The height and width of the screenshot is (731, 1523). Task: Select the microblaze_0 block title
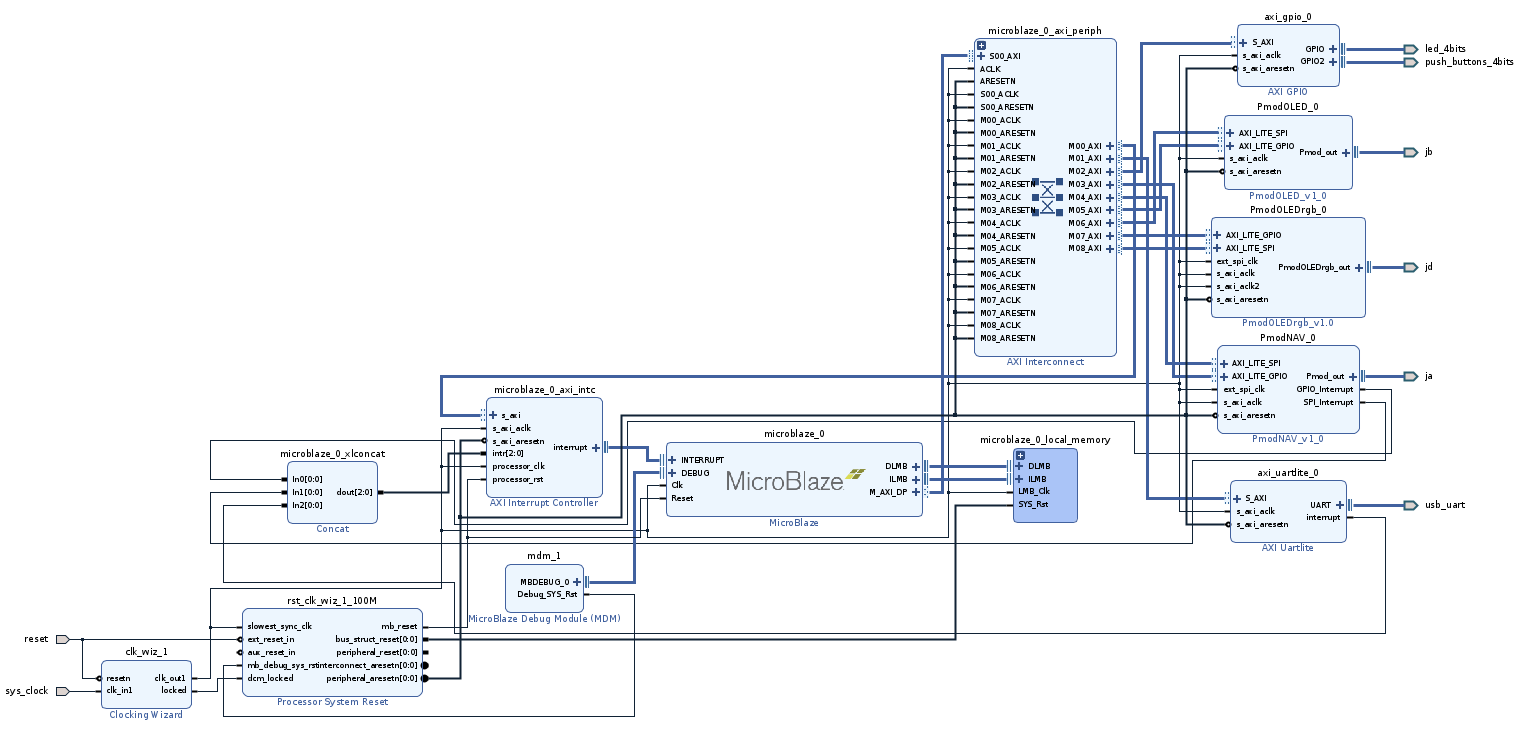pos(794,435)
